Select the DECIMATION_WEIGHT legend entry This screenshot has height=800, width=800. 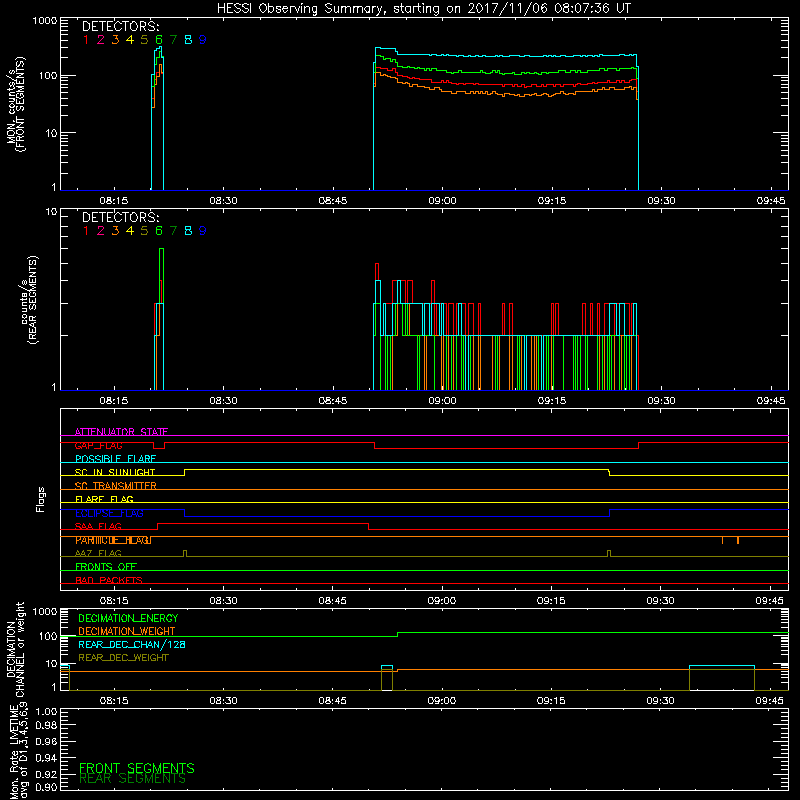click(127, 632)
